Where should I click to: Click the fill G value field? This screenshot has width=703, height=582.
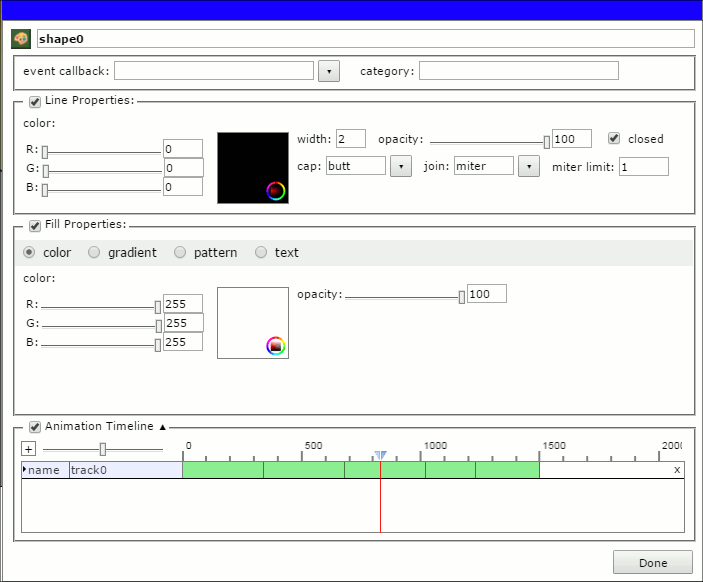click(x=184, y=323)
